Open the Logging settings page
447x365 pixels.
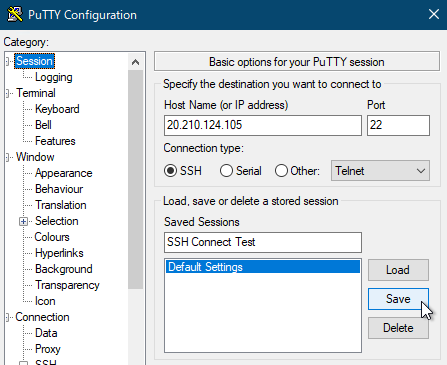click(x=54, y=77)
